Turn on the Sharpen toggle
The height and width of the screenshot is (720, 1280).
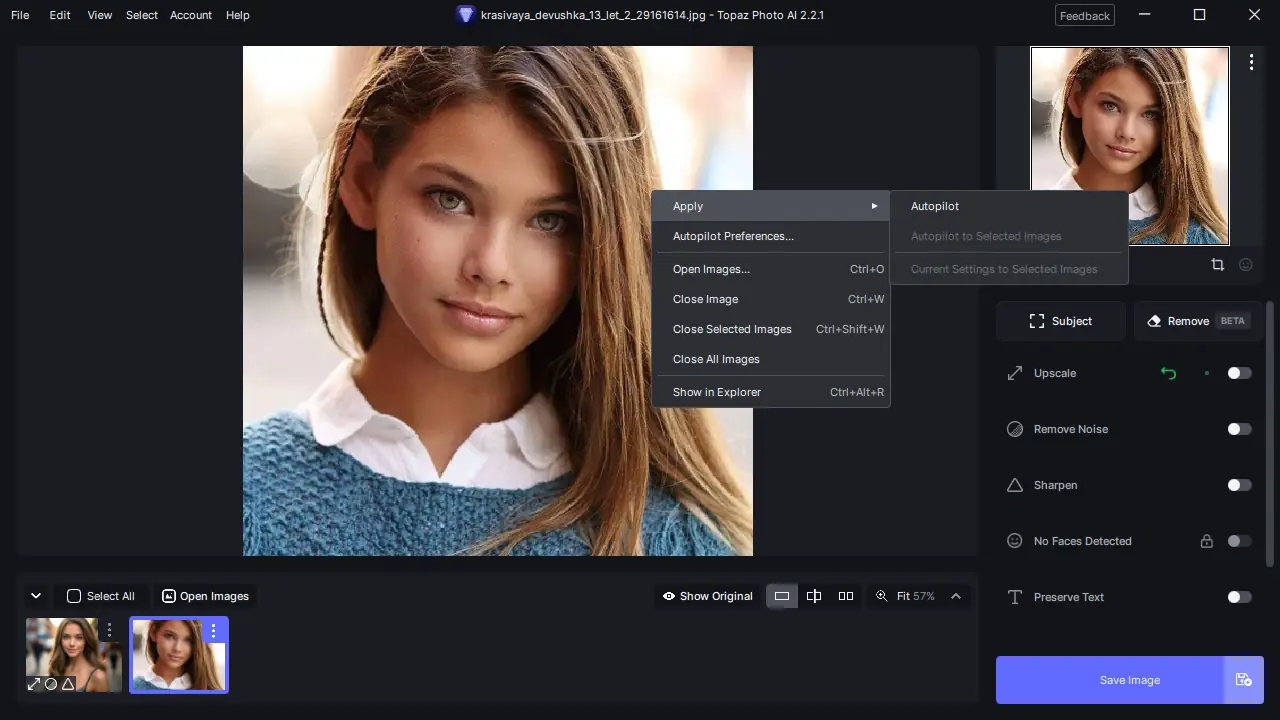[1239, 485]
